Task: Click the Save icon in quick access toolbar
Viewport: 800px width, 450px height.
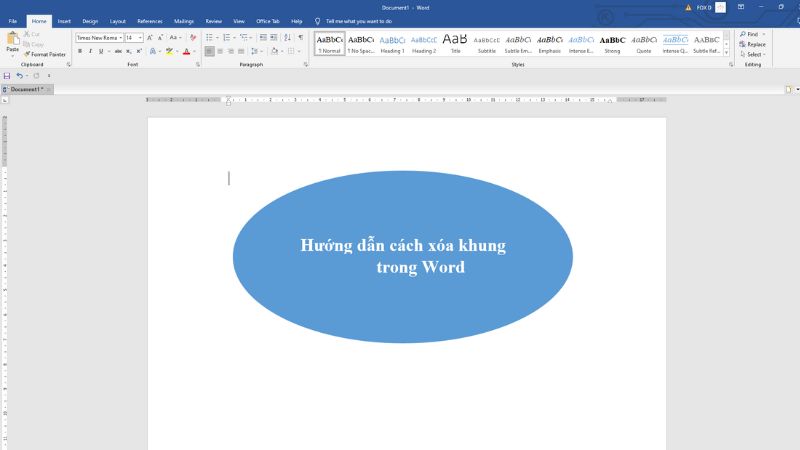Action: tap(7, 76)
